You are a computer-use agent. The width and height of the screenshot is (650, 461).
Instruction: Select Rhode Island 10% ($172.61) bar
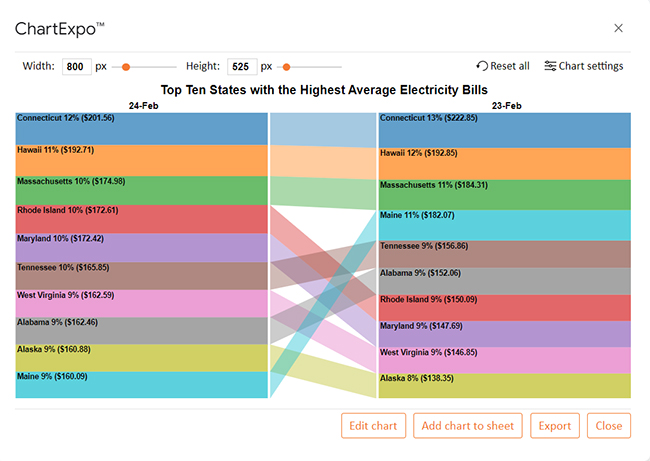(x=142, y=219)
